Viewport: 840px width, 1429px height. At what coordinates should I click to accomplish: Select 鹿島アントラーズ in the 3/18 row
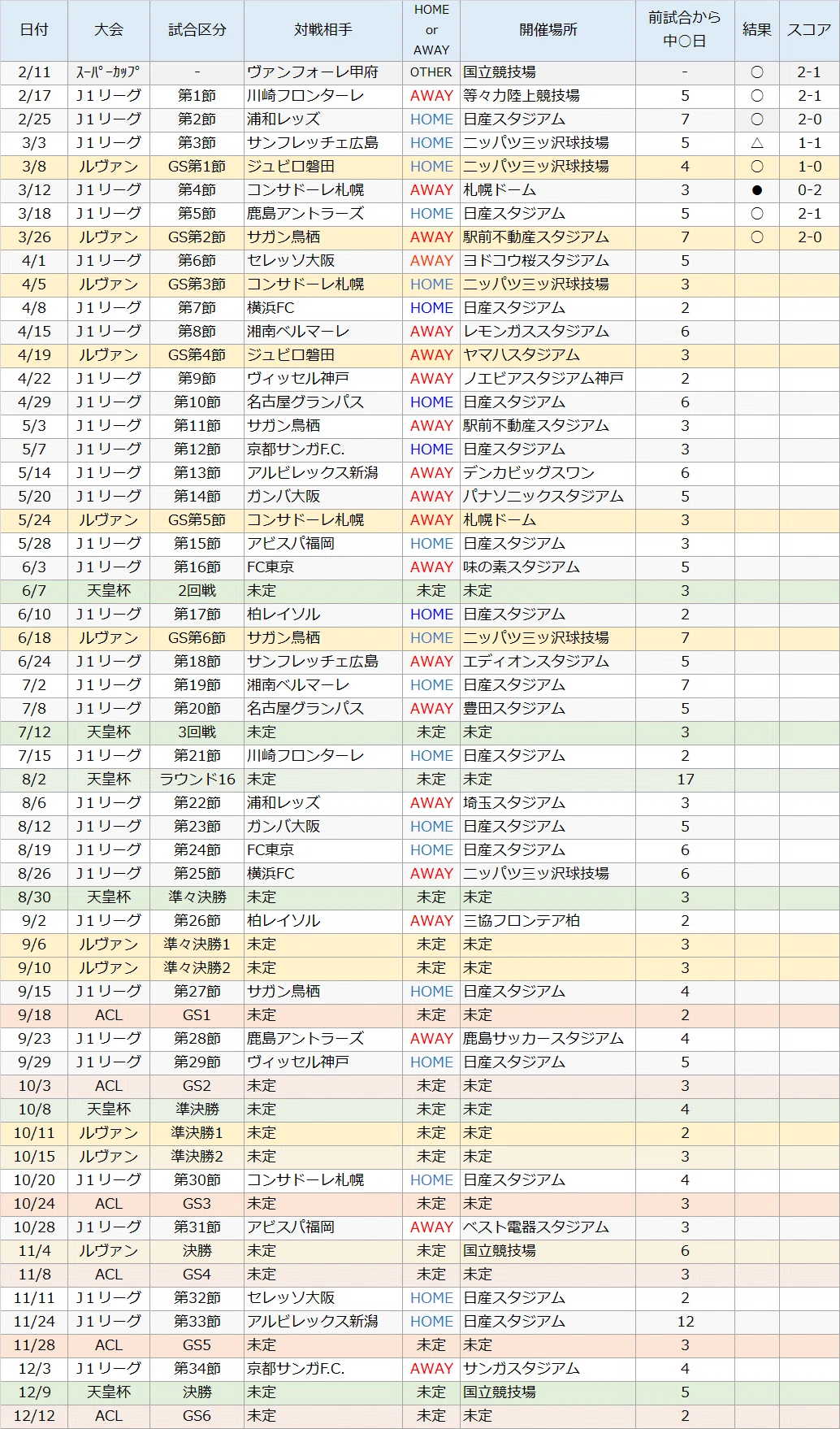point(323,214)
